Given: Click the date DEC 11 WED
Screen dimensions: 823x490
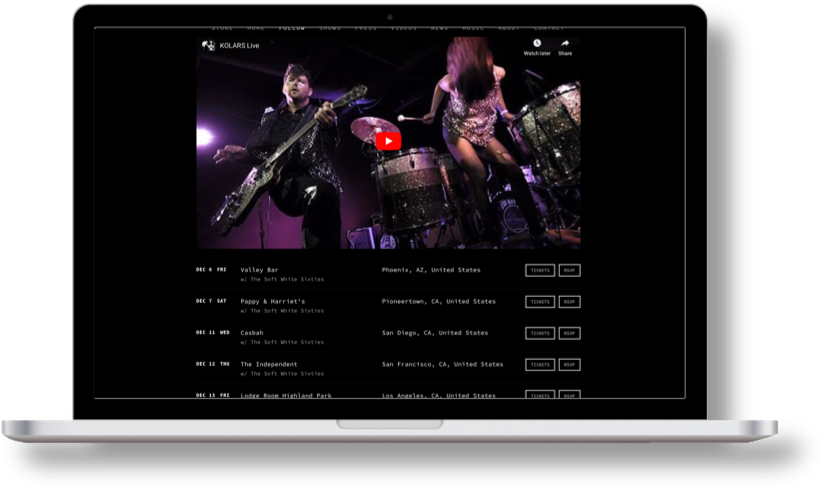Looking at the screenshot, I should coord(213,333).
